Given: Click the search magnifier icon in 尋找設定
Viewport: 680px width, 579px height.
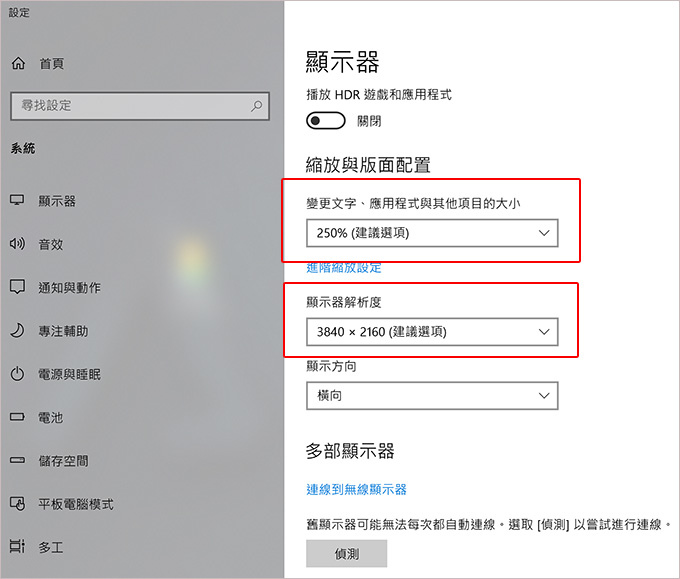Looking at the screenshot, I should click(256, 105).
